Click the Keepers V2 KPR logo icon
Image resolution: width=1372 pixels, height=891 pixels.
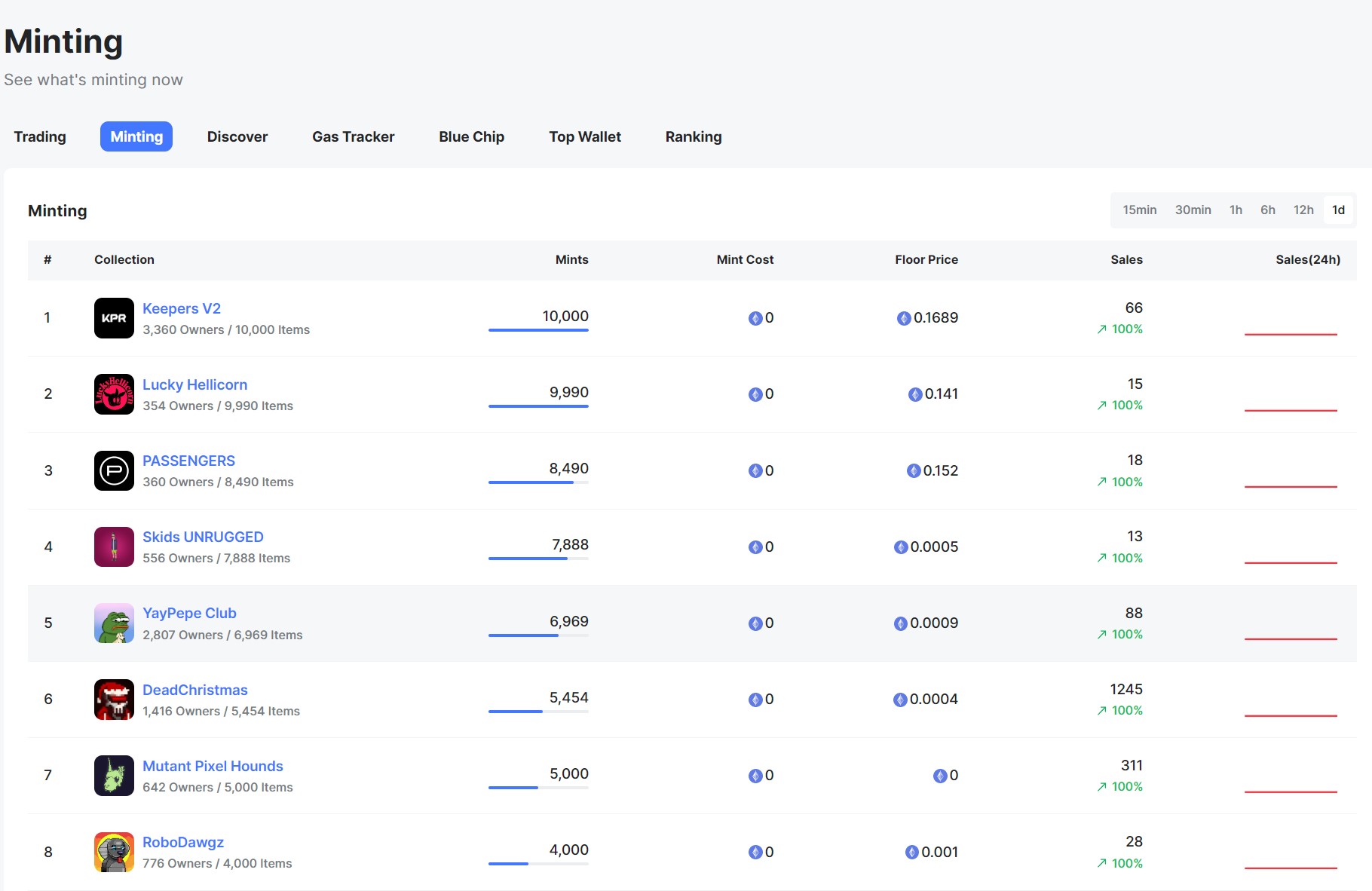point(114,318)
